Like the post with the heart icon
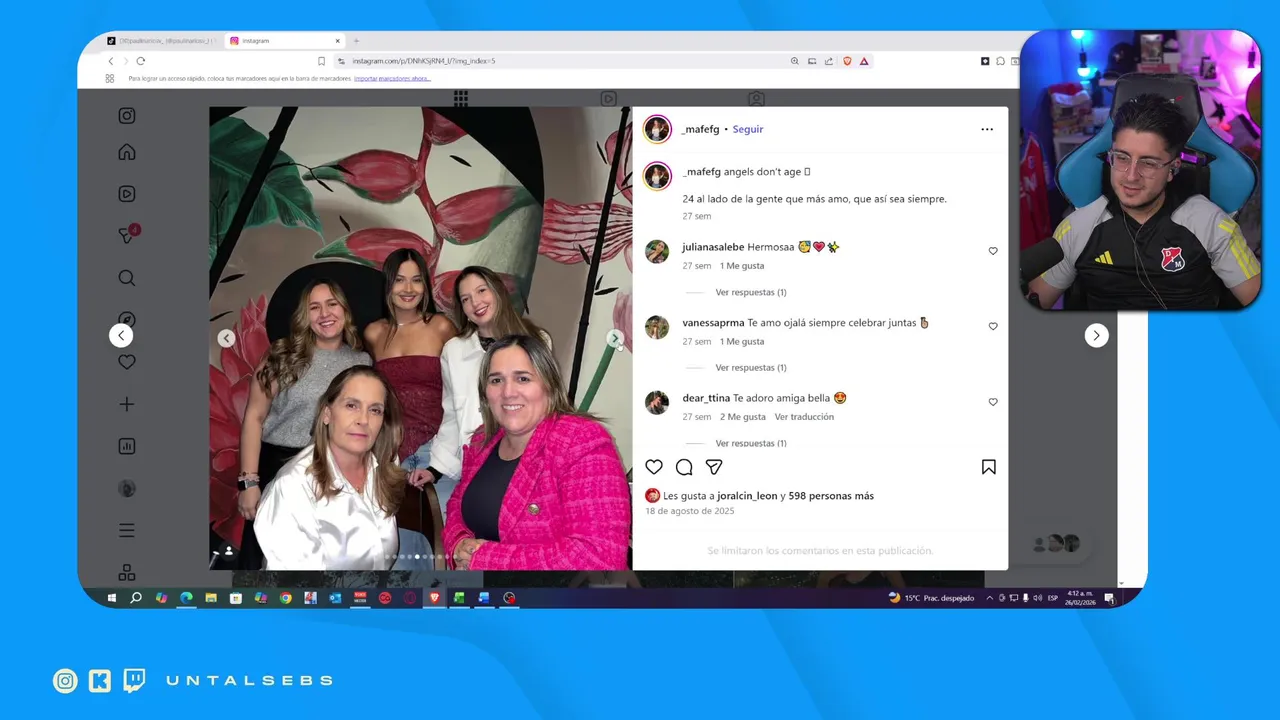 (654, 467)
